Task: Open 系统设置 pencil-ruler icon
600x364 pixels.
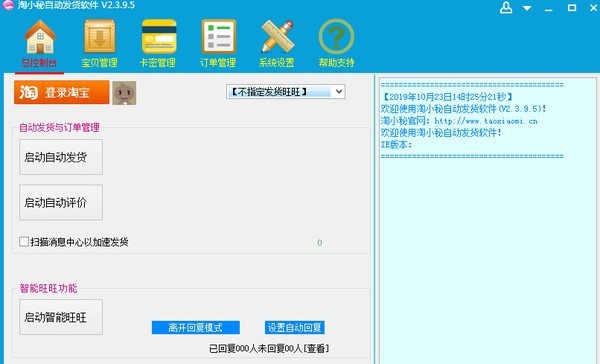Action: [x=277, y=37]
